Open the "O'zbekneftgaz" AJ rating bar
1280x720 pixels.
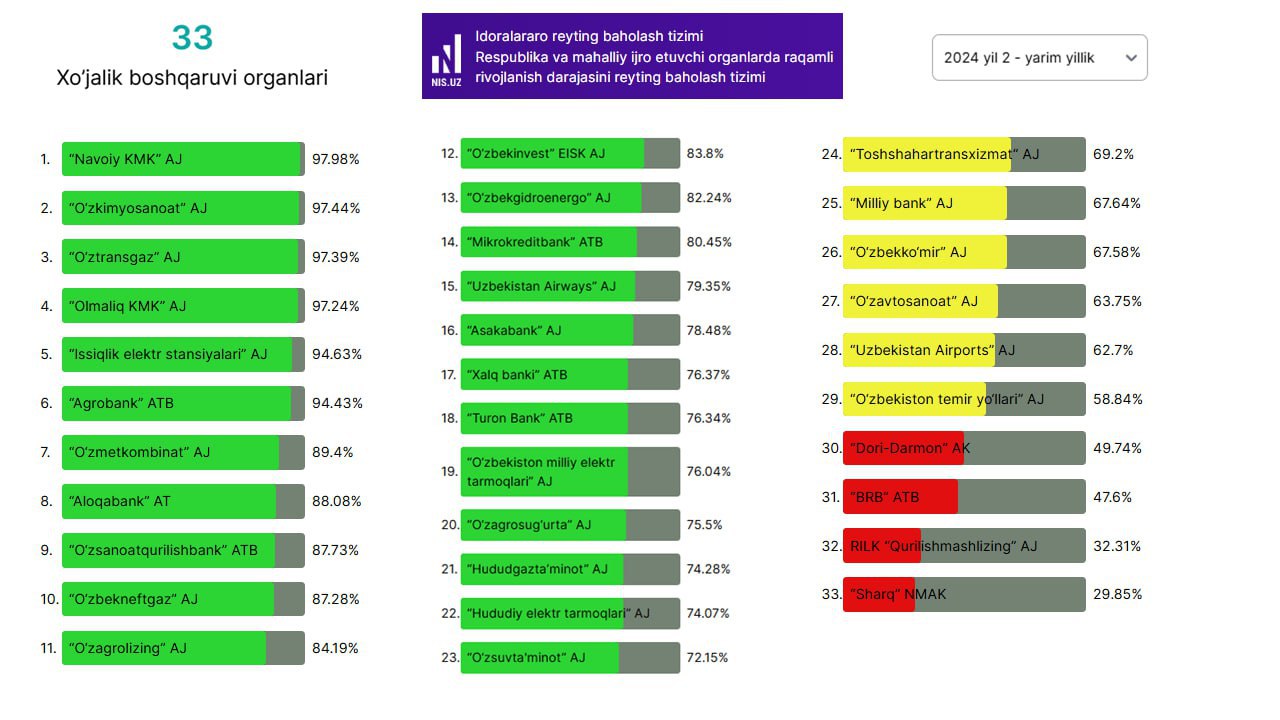(x=183, y=599)
